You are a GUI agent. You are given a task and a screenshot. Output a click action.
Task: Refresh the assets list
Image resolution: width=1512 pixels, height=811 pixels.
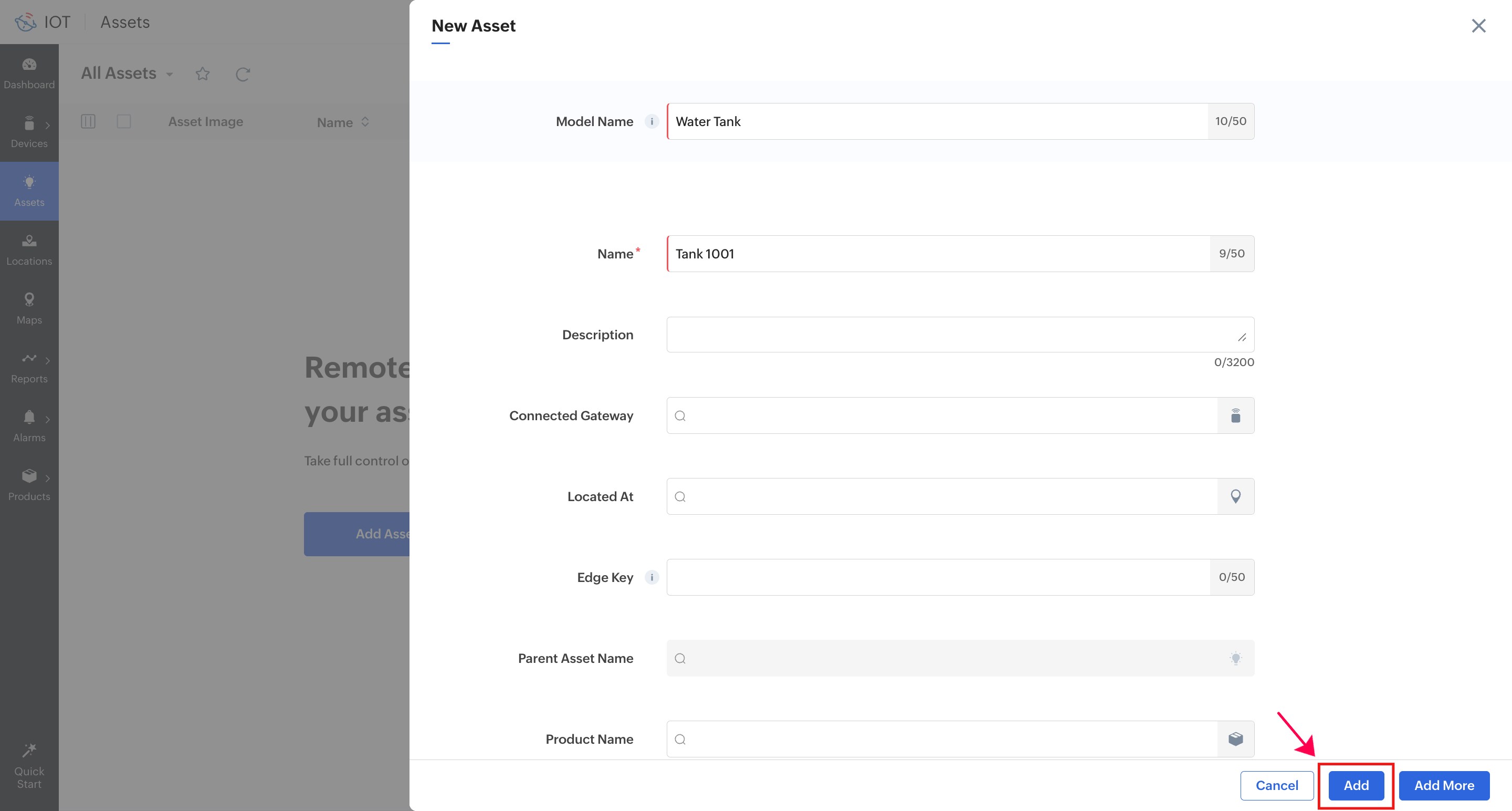(x=243, y=74)
